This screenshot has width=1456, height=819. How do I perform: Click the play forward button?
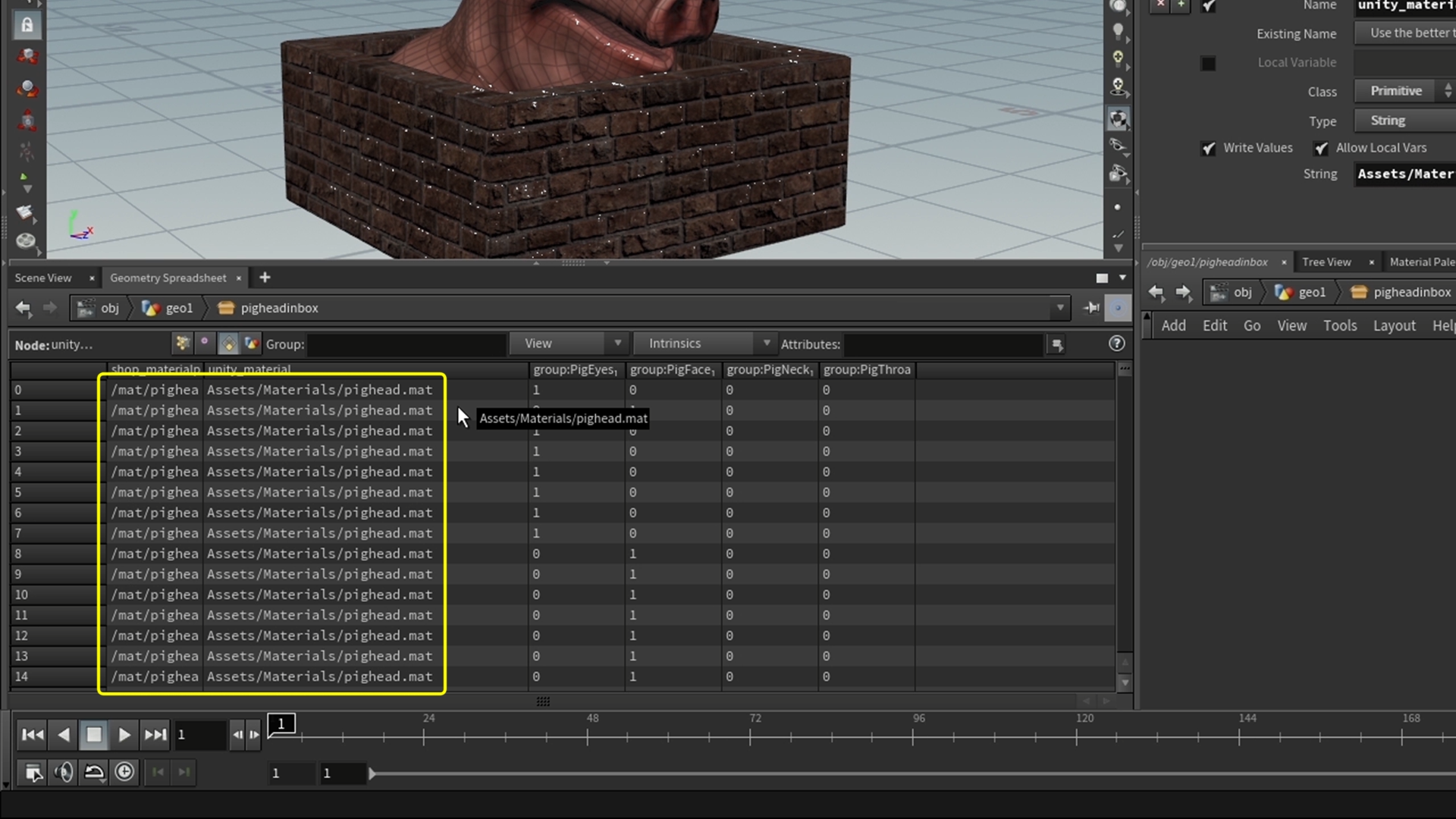pos(124,734)
